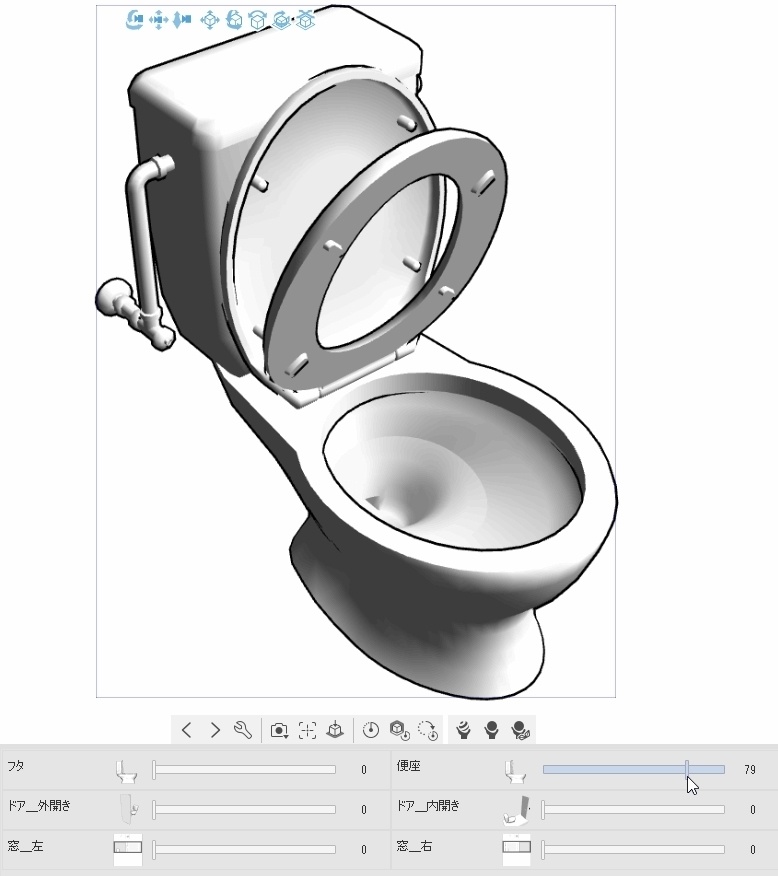Click the register layout hand-with-tag icon

point(521,730)
